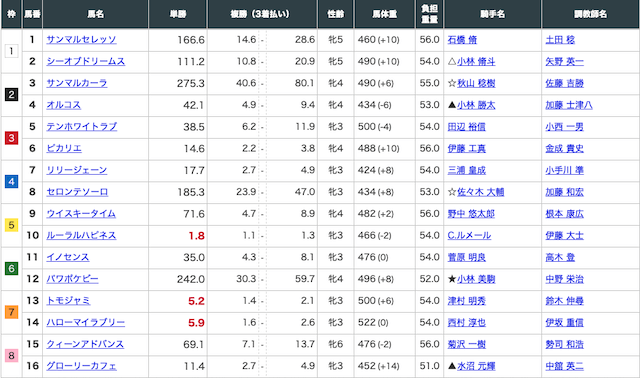Open horse セロンテソーロ link
This screenshot has height=378, width=640.
77,192
